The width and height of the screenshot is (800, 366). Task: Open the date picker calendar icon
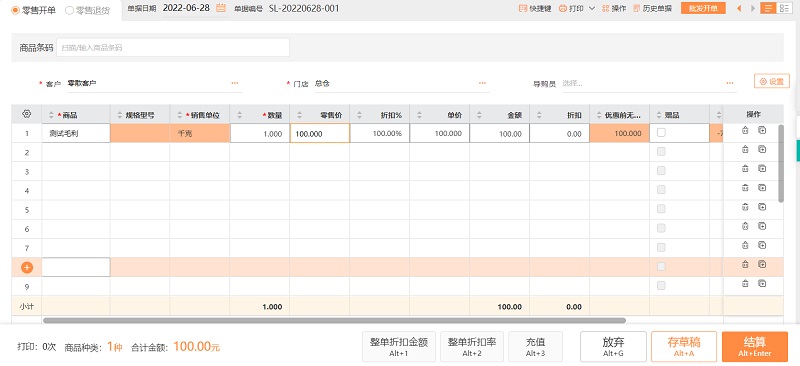point(221,8)
